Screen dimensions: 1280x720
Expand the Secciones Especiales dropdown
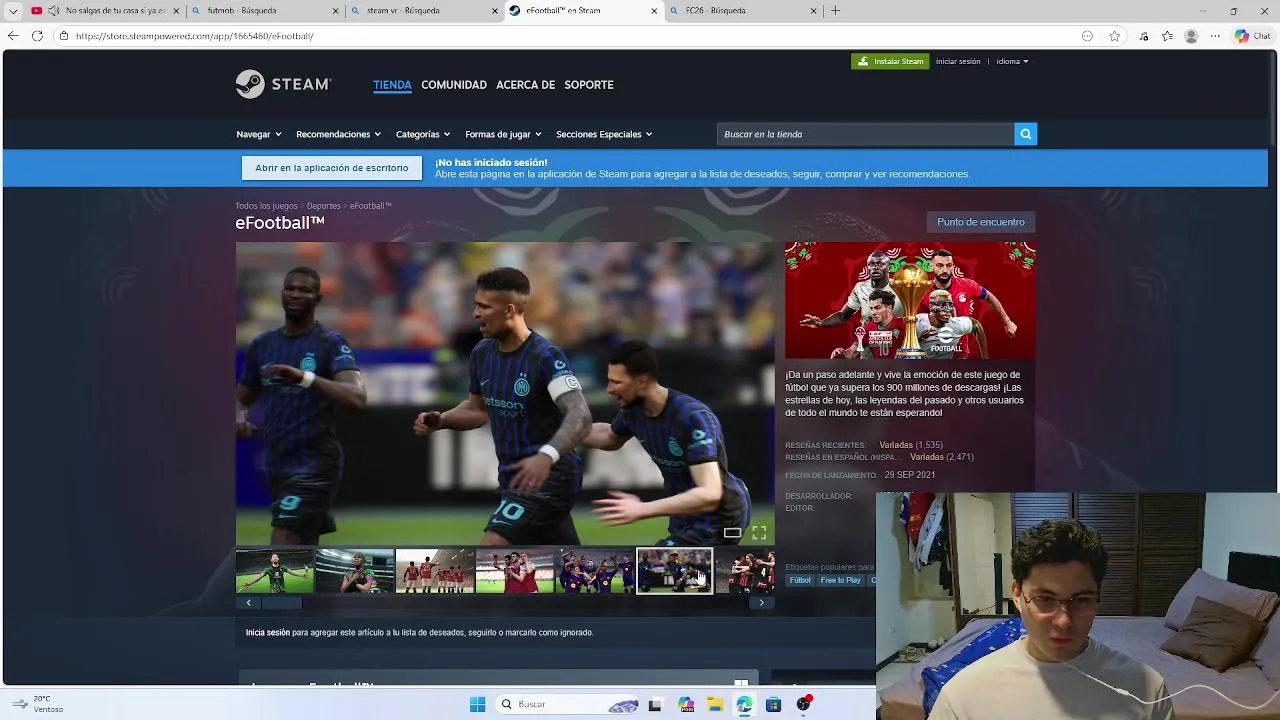604,134
